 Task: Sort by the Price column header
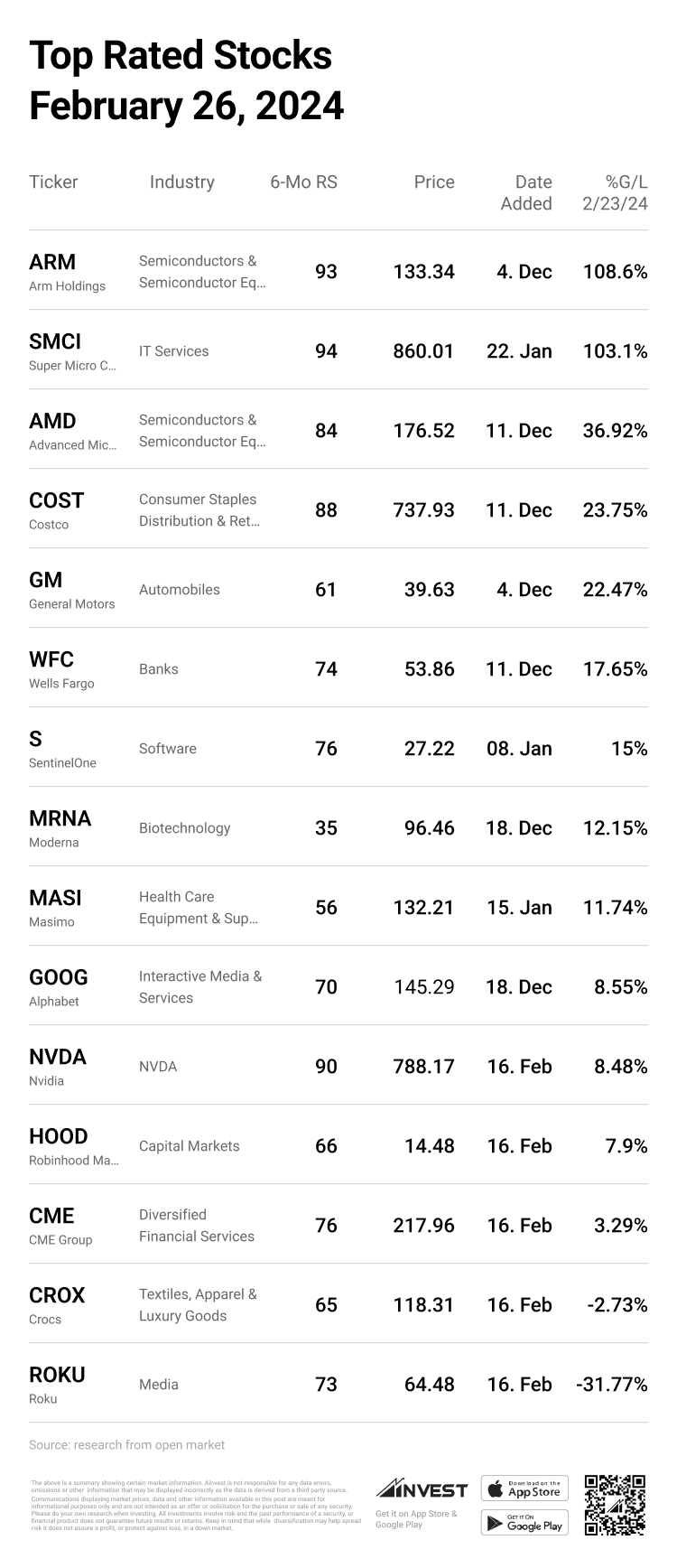(x=433, y=182)
